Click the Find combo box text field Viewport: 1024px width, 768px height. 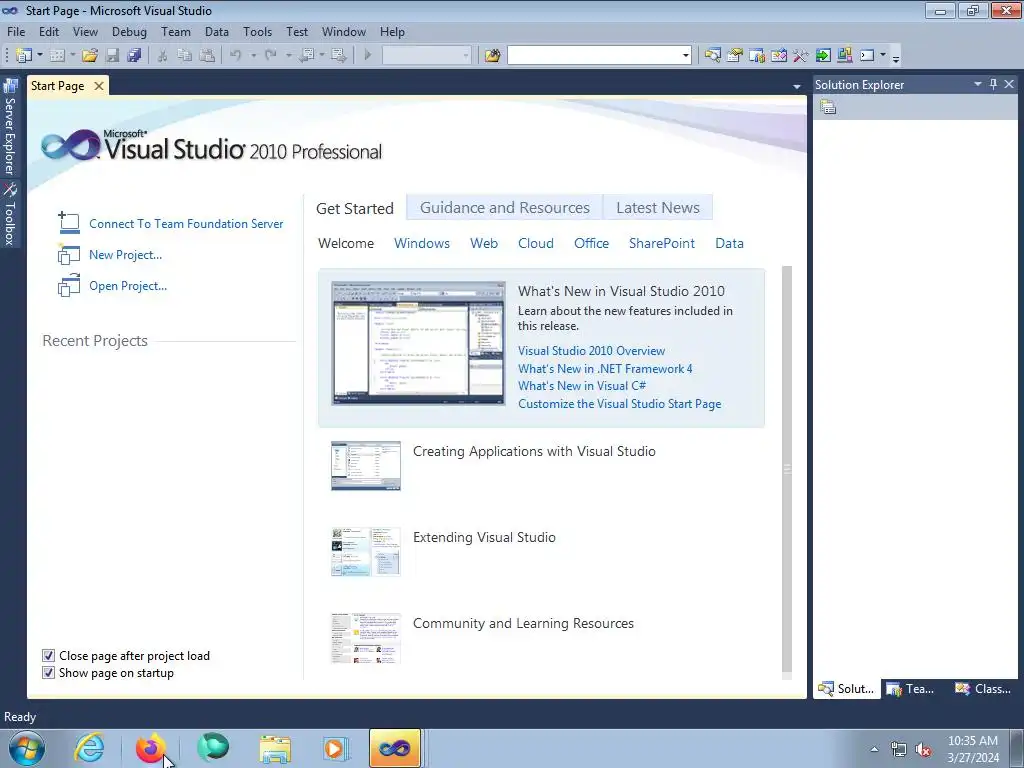[594, 56]
